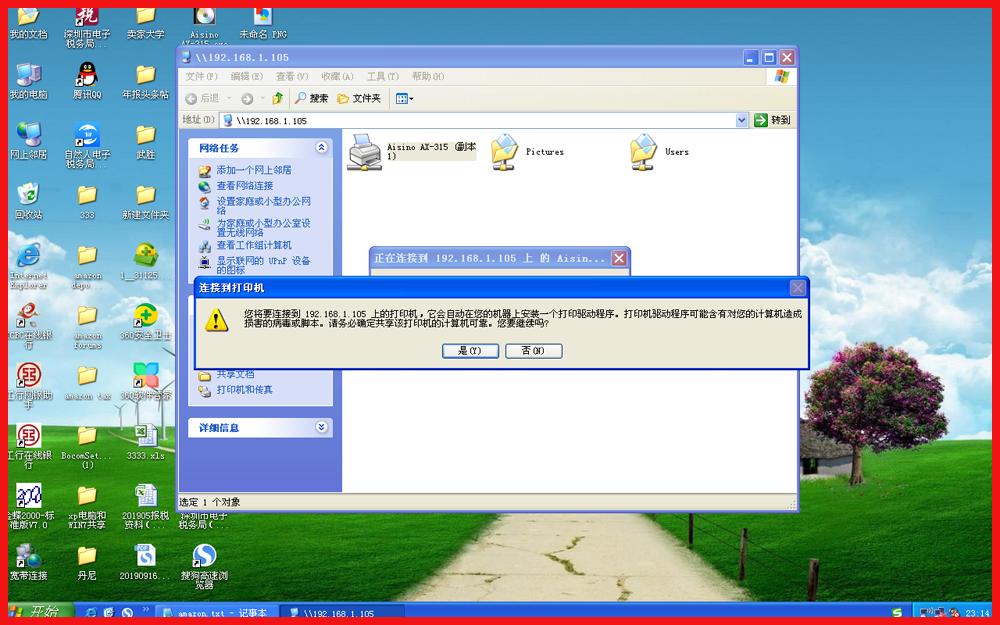1000x625 pixels.
Task: Click 否(N) to cancel printer installation
Action: (533, 351)
